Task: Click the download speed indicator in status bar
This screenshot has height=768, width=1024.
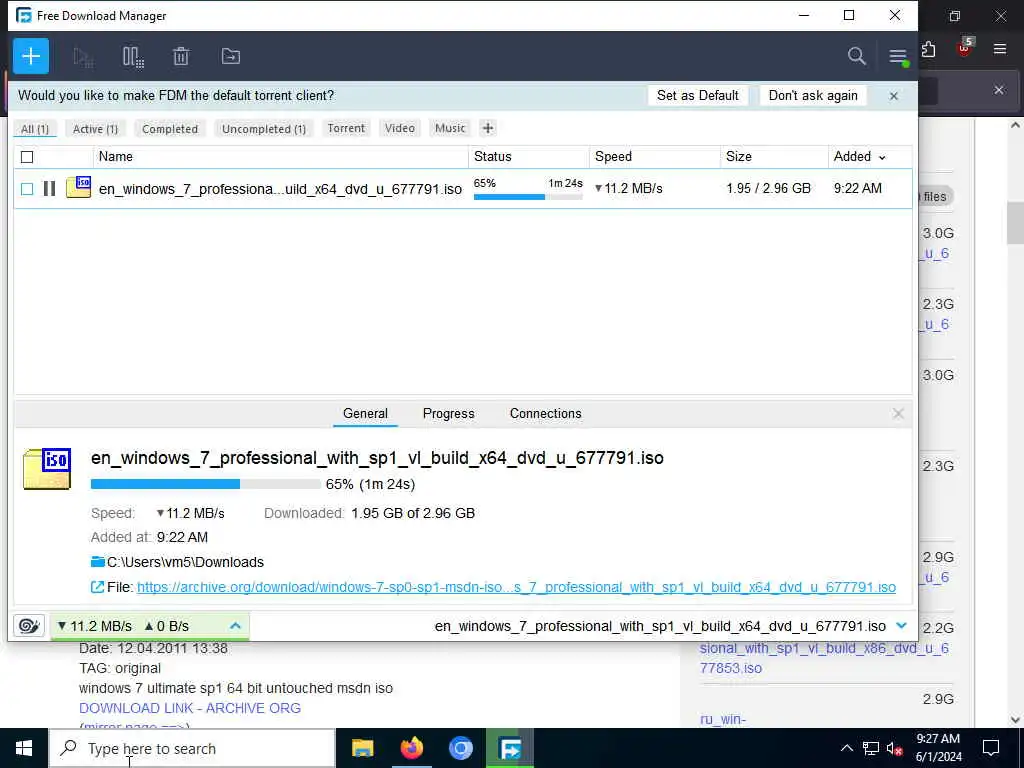Action: pyautogui.click(x=95, y=626)
